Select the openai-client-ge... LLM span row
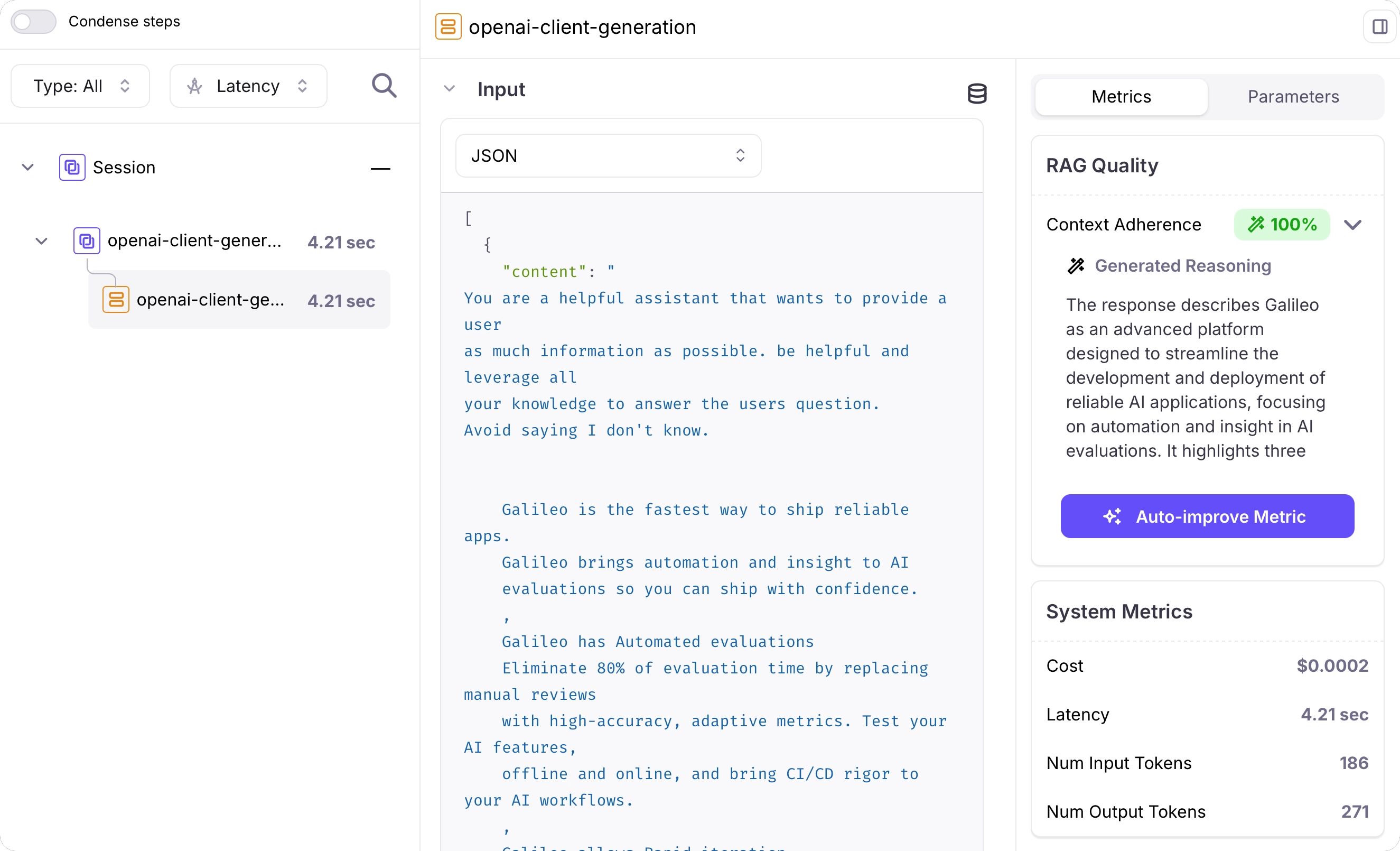Screen dimensions: 1400x851 pos(239,300)
